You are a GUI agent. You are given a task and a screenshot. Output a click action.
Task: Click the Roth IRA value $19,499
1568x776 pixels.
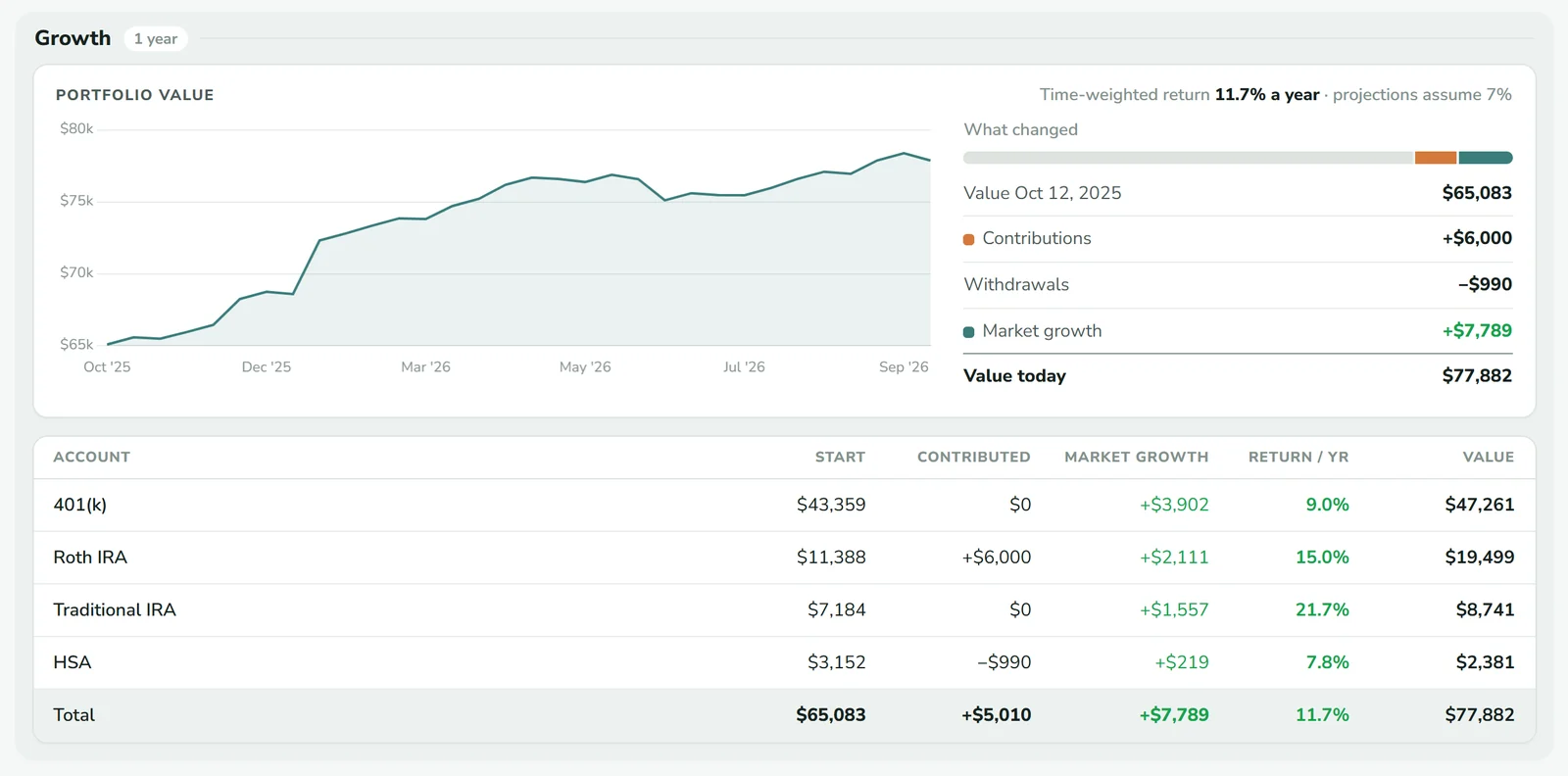click(1479, 558)
